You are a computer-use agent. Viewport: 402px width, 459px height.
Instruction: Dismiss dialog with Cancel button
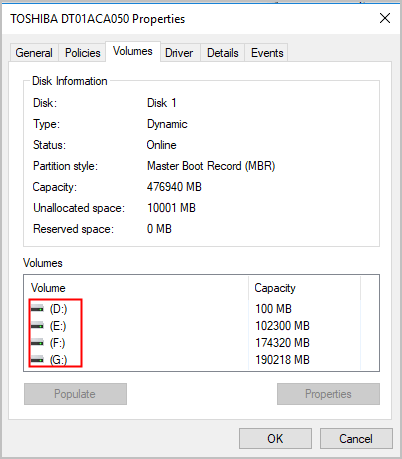(x=356, y=439)
